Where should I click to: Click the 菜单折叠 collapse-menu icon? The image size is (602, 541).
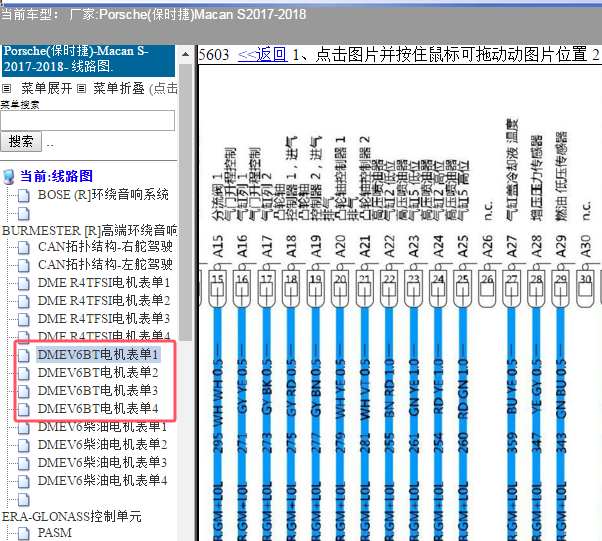(x=81, y=89)
